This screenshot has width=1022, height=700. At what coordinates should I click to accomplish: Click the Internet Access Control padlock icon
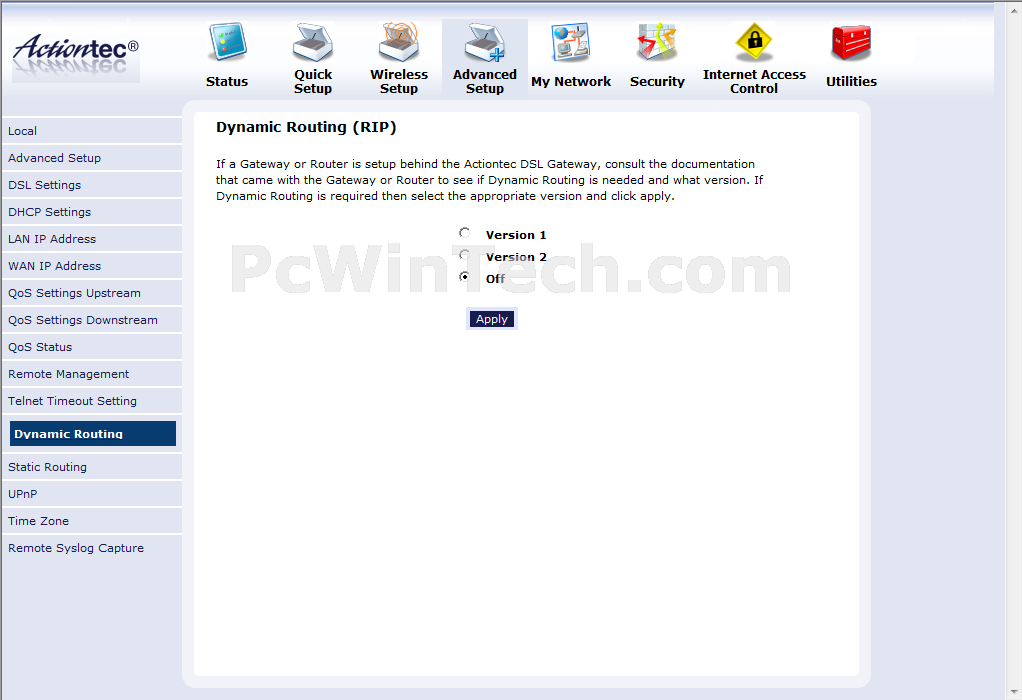[x=754, y=42]
